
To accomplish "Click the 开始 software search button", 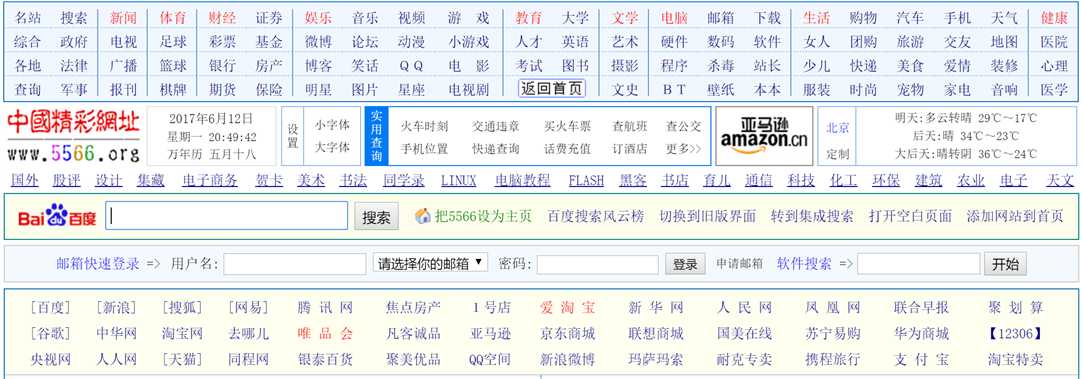I will coord(1005,264).
